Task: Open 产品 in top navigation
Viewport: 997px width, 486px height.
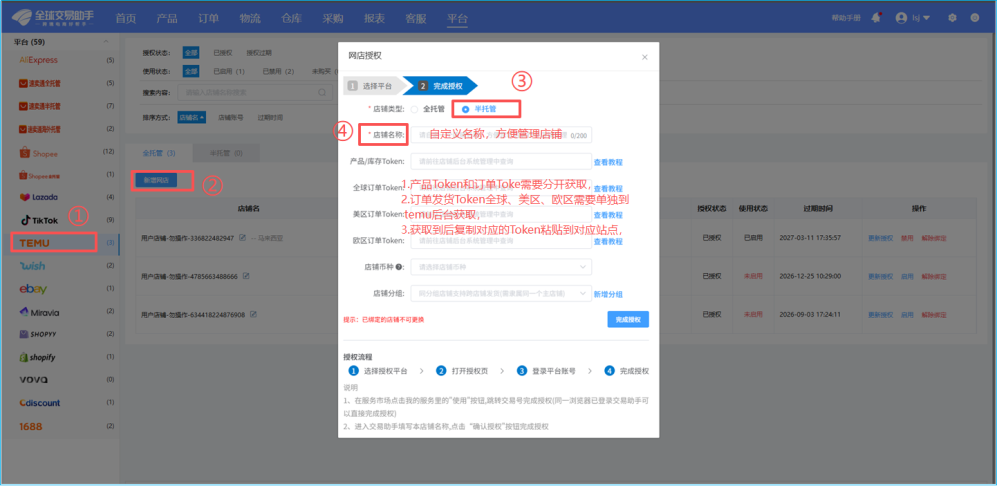Action: (167, 18)
